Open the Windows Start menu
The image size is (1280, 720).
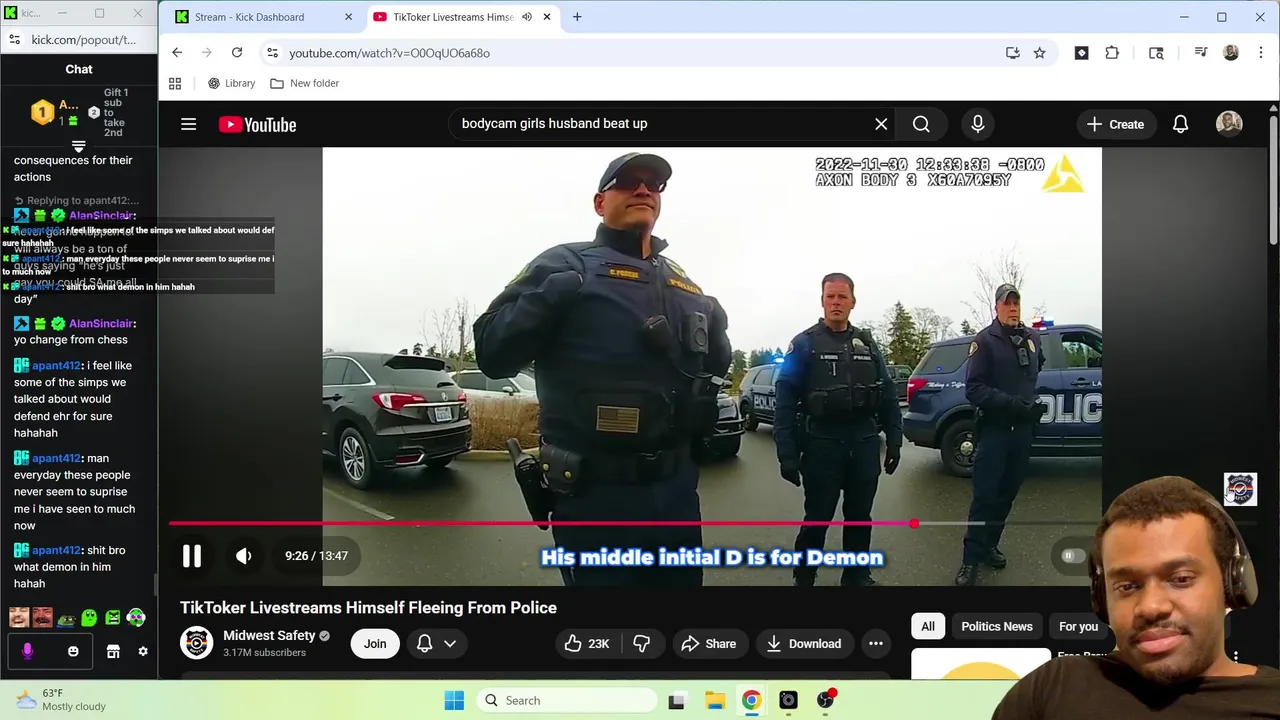click(x=454, y=700)
